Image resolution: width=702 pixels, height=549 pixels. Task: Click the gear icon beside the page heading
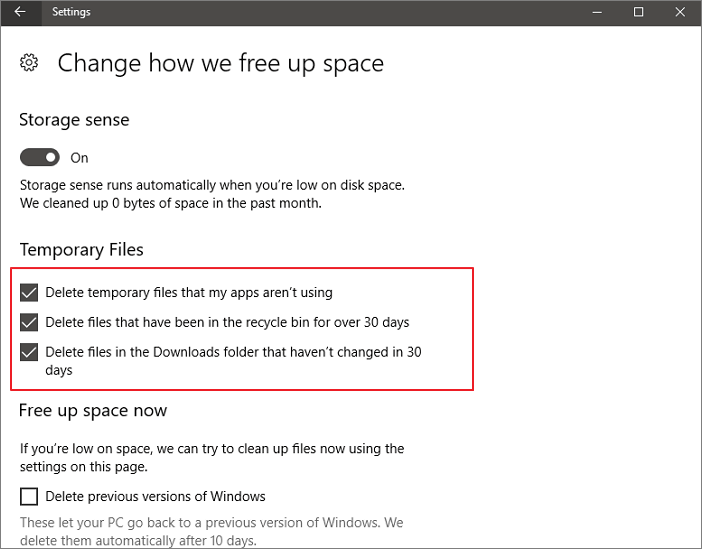pyautogui.click(x=29, y=63)
